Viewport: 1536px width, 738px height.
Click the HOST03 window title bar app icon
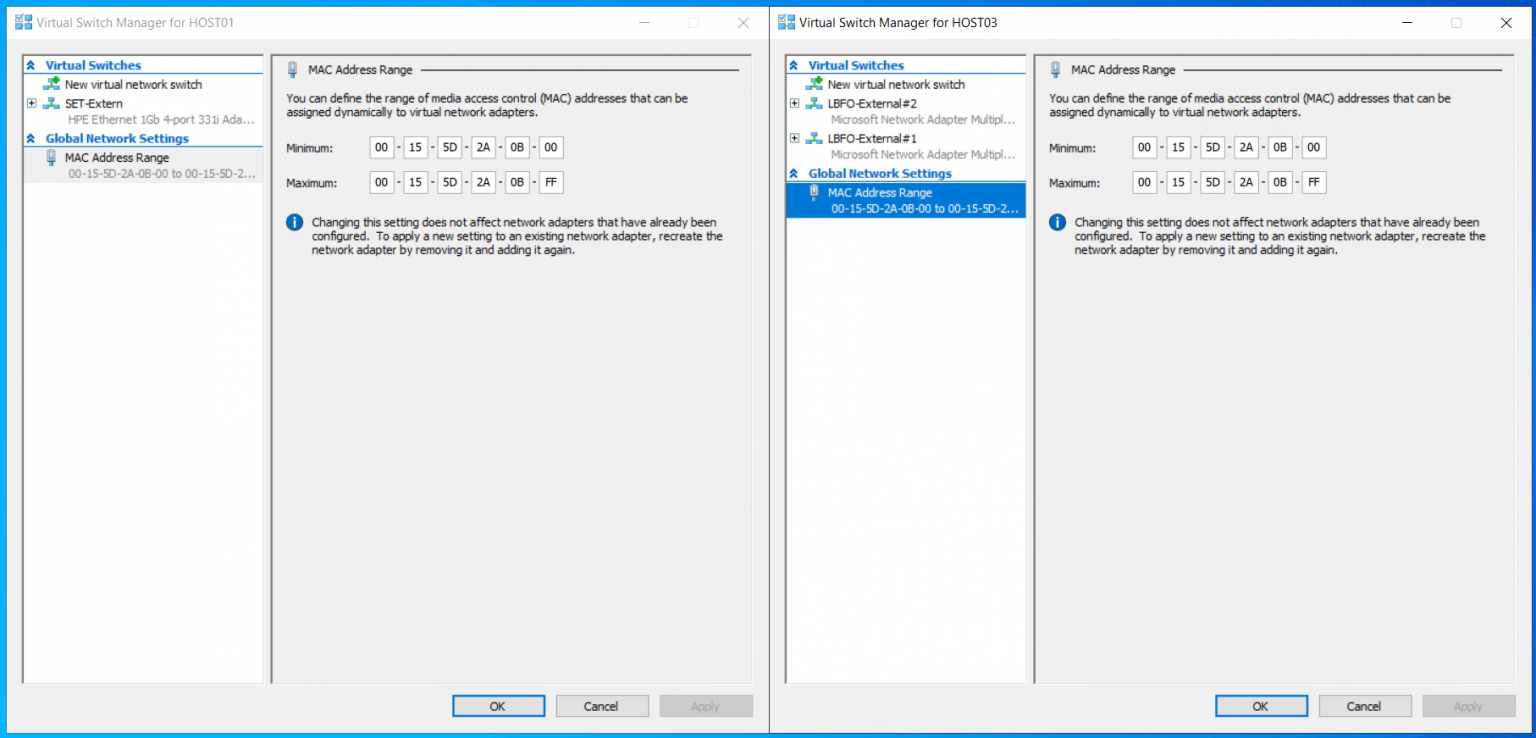click(786, 22)
